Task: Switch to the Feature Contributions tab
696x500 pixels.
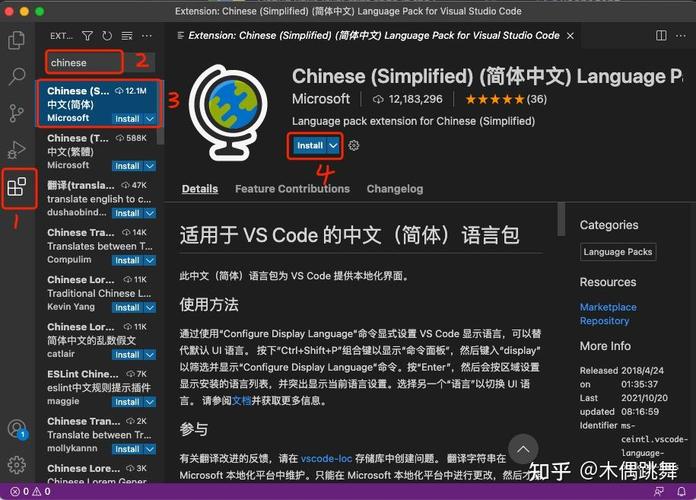Action: click(x=293, y=189)
